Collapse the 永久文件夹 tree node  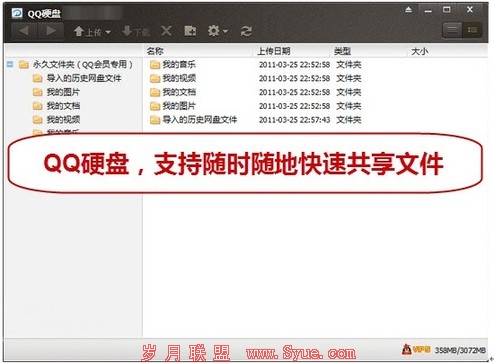[10, 64]
